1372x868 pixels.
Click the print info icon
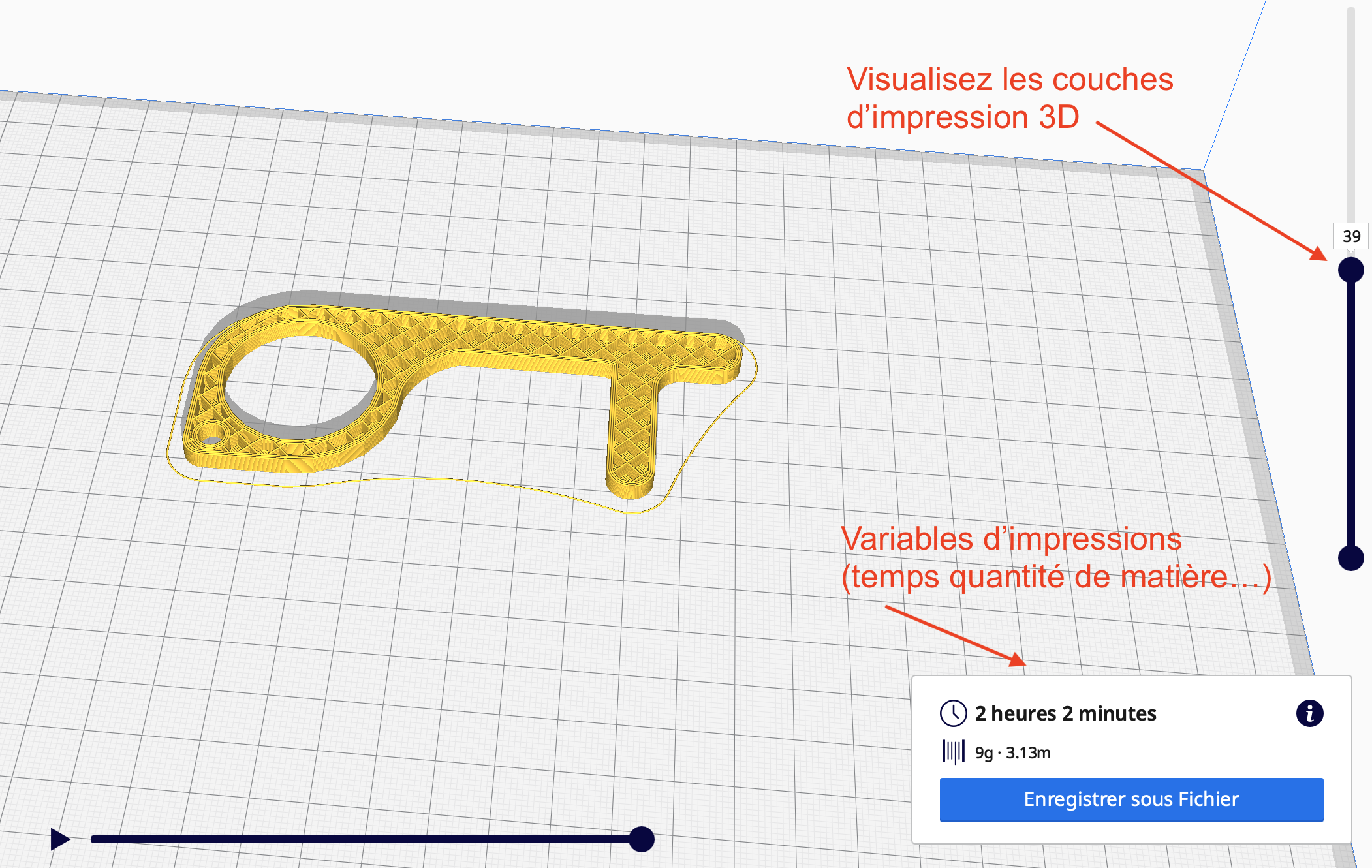tap(1309, 713)
